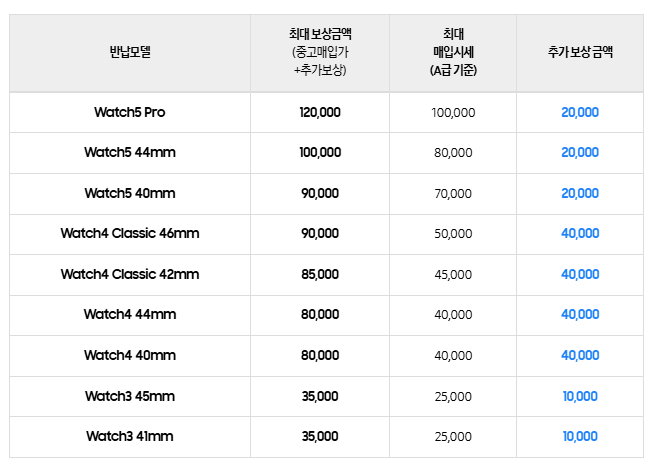
Task: Select the Watch5 44mm row label
Action: 130,152
